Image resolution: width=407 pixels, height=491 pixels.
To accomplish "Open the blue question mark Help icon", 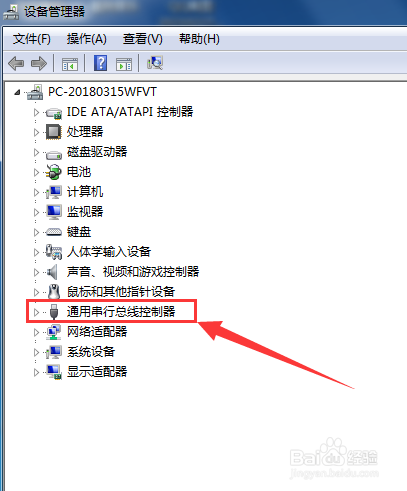I will pos(100,63).
